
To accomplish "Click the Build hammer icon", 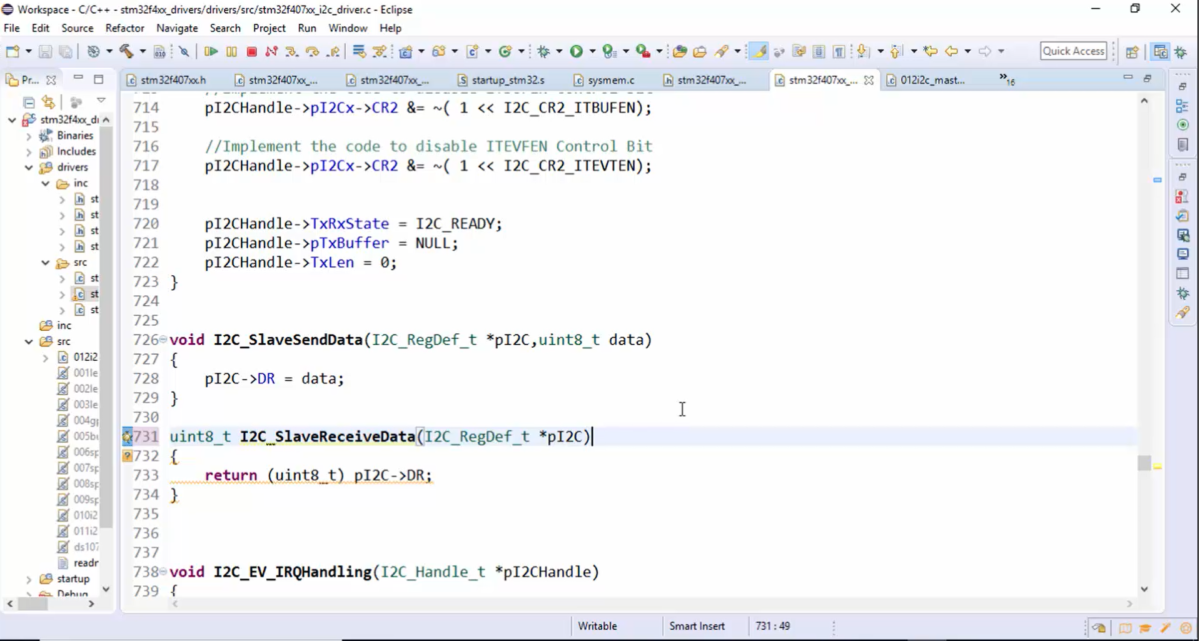I will click(x=126, y=51).
